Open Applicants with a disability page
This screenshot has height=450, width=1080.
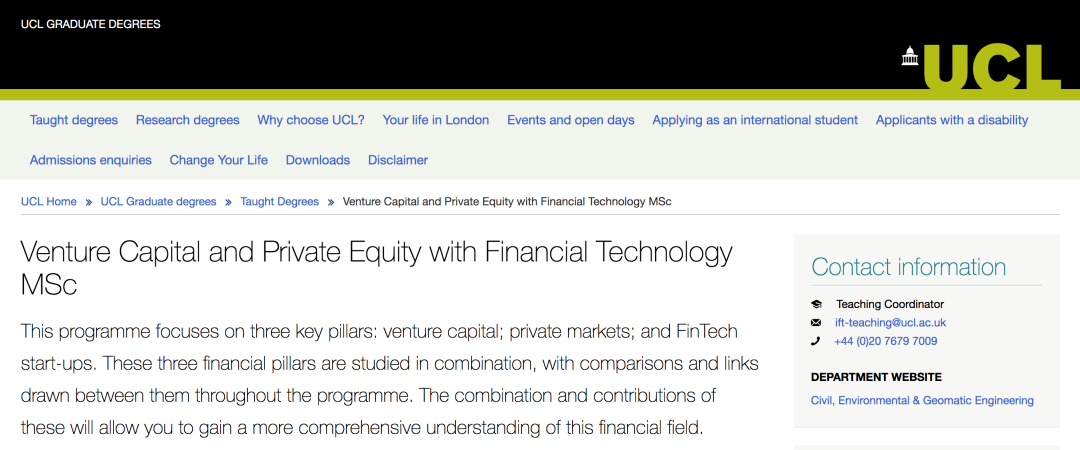click(952, 120)
